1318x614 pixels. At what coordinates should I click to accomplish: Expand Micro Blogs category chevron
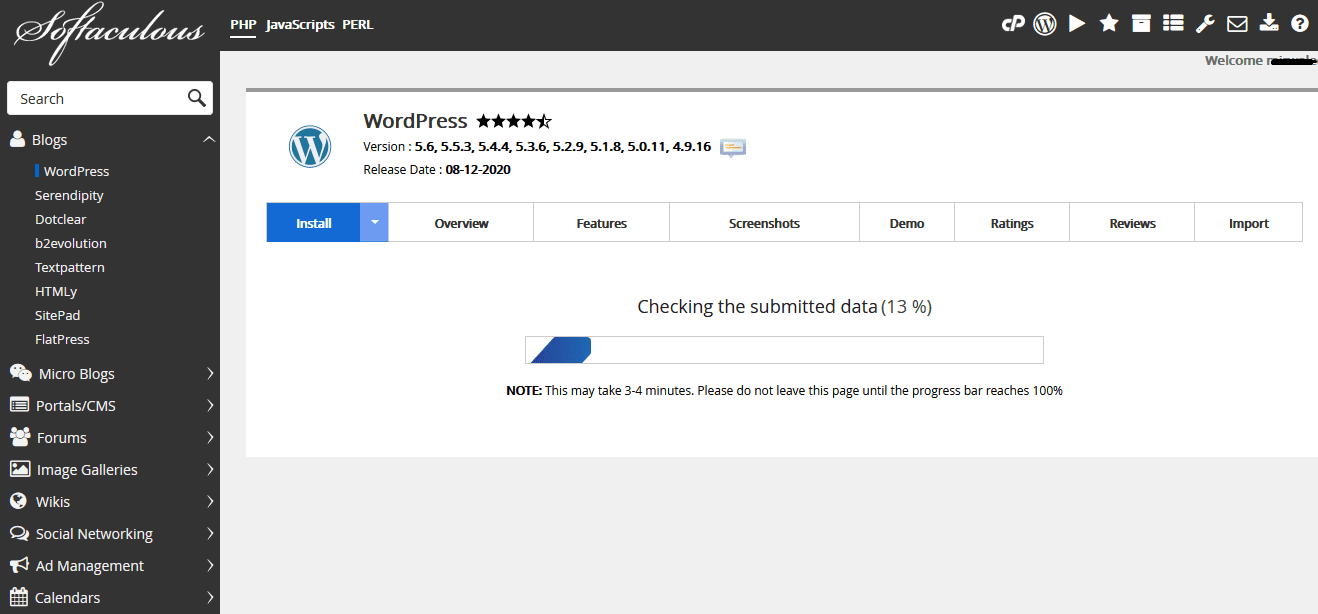(x=210, y=373)
